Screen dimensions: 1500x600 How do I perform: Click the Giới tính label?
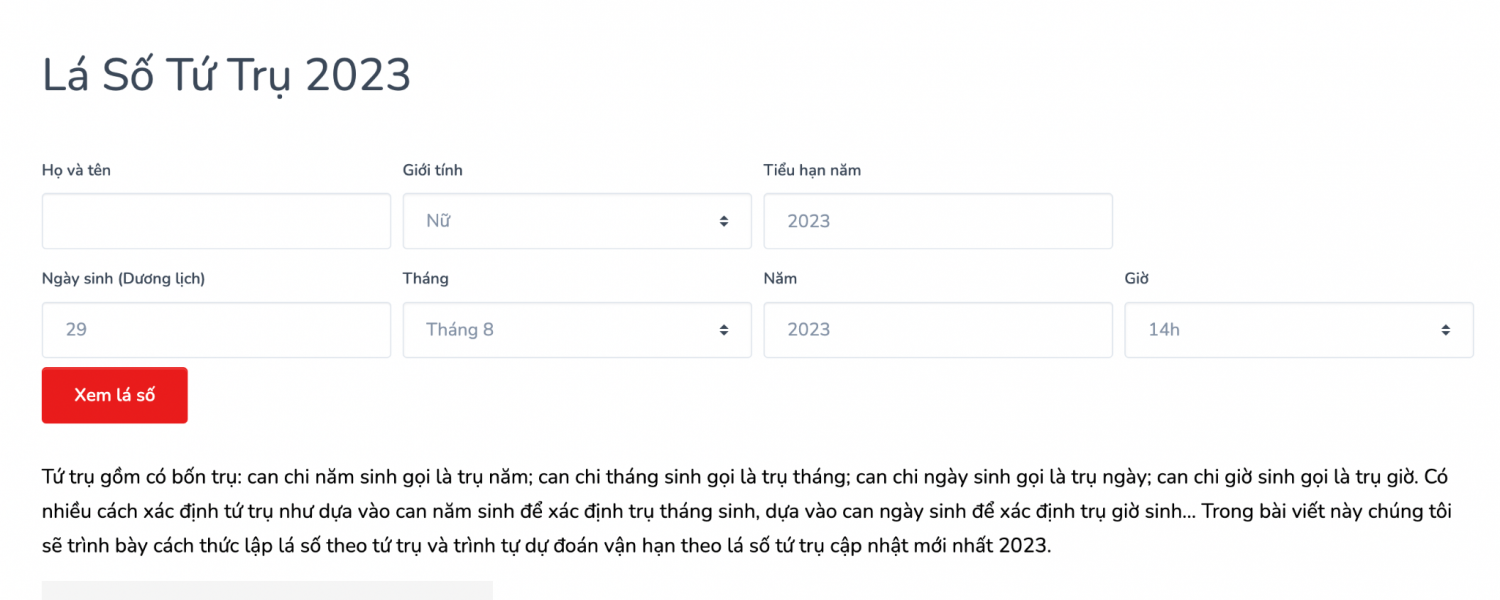tap(432, 170)
